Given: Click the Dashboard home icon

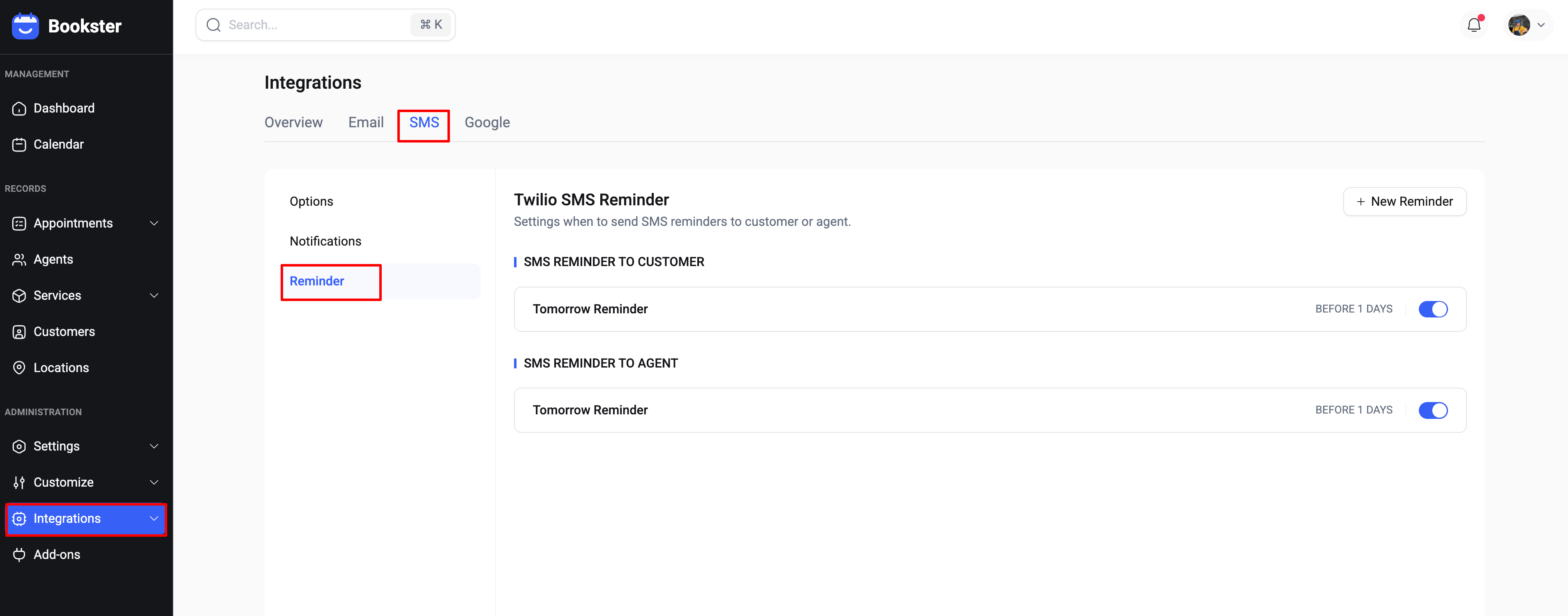Looking at the screenshot, I should (19, 108).
